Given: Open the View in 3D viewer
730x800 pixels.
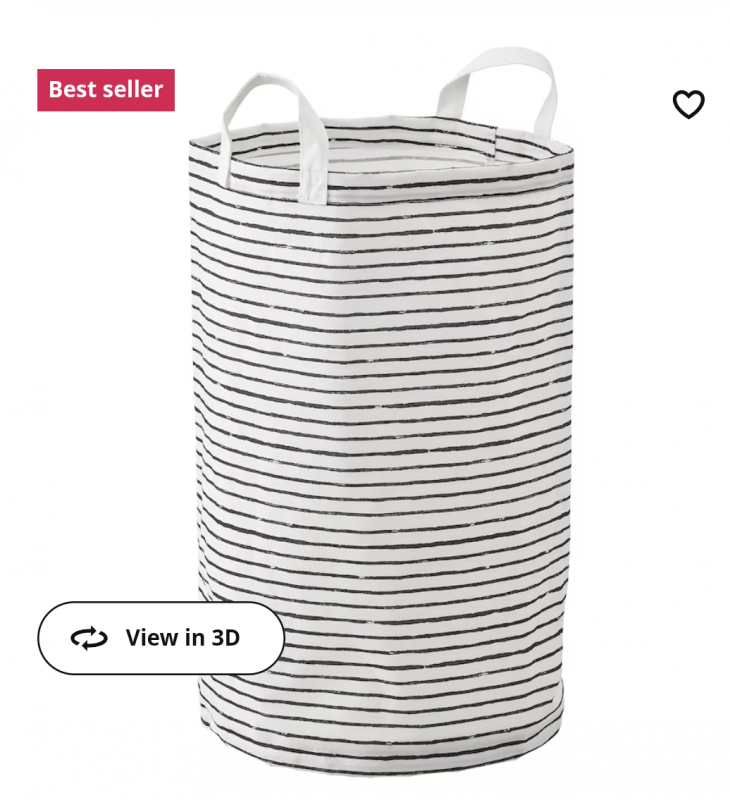Looking at the screenshot, I should point(161,638).
